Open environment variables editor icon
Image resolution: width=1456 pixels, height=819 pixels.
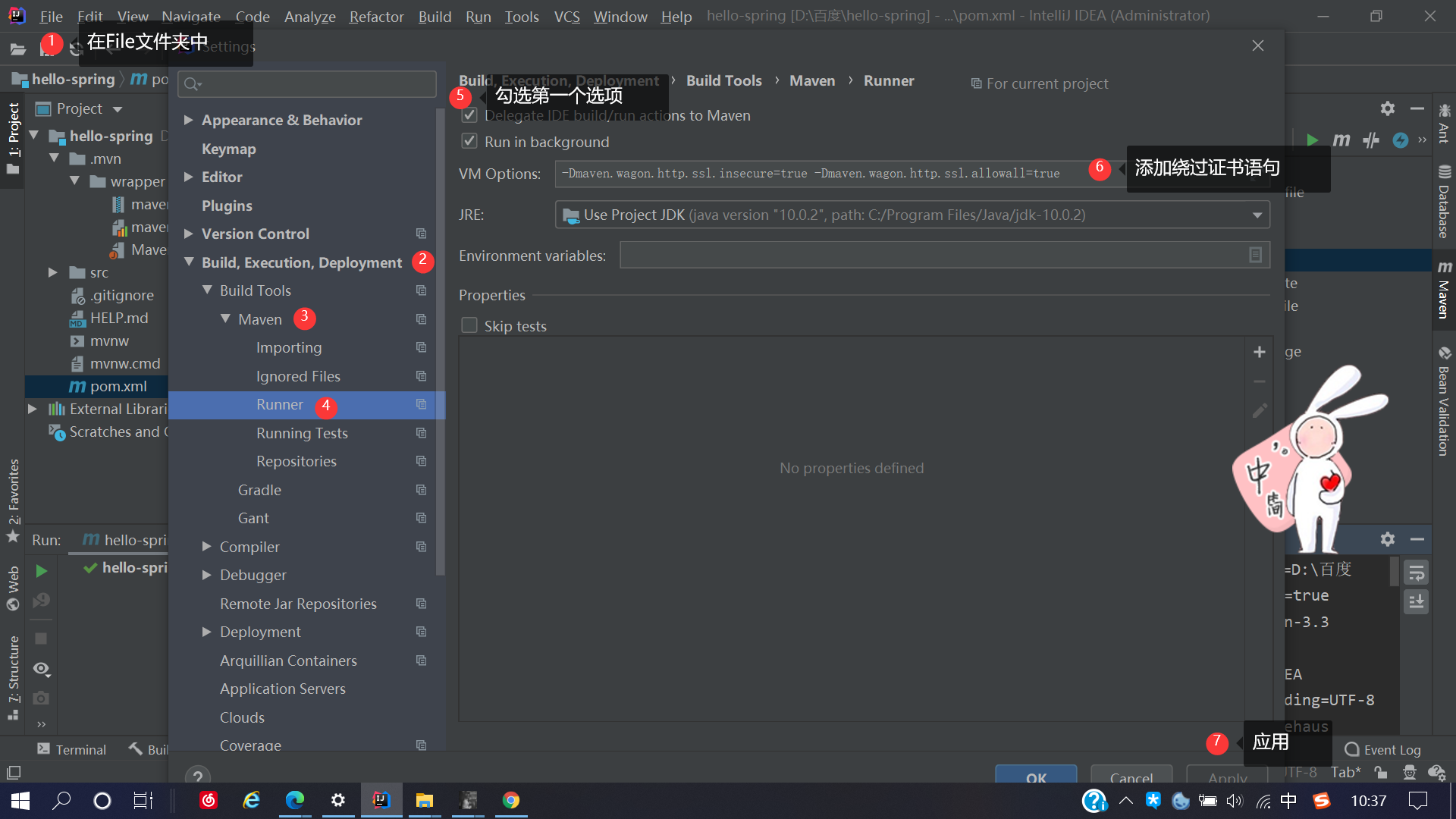(x=1255, y=256)
